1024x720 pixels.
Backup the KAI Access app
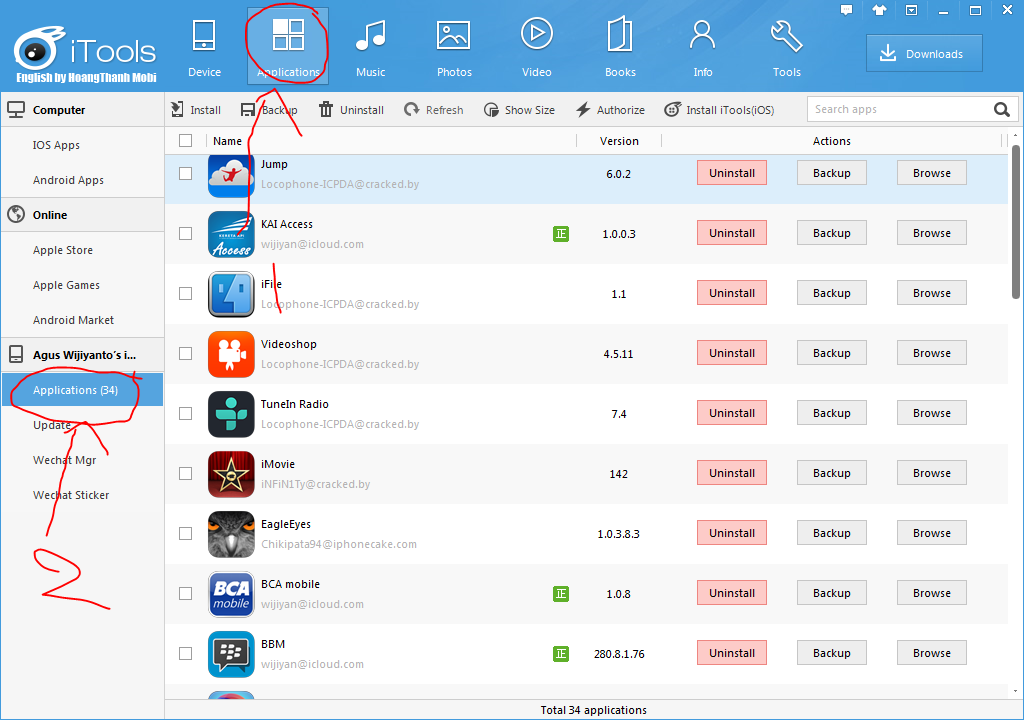831,233
